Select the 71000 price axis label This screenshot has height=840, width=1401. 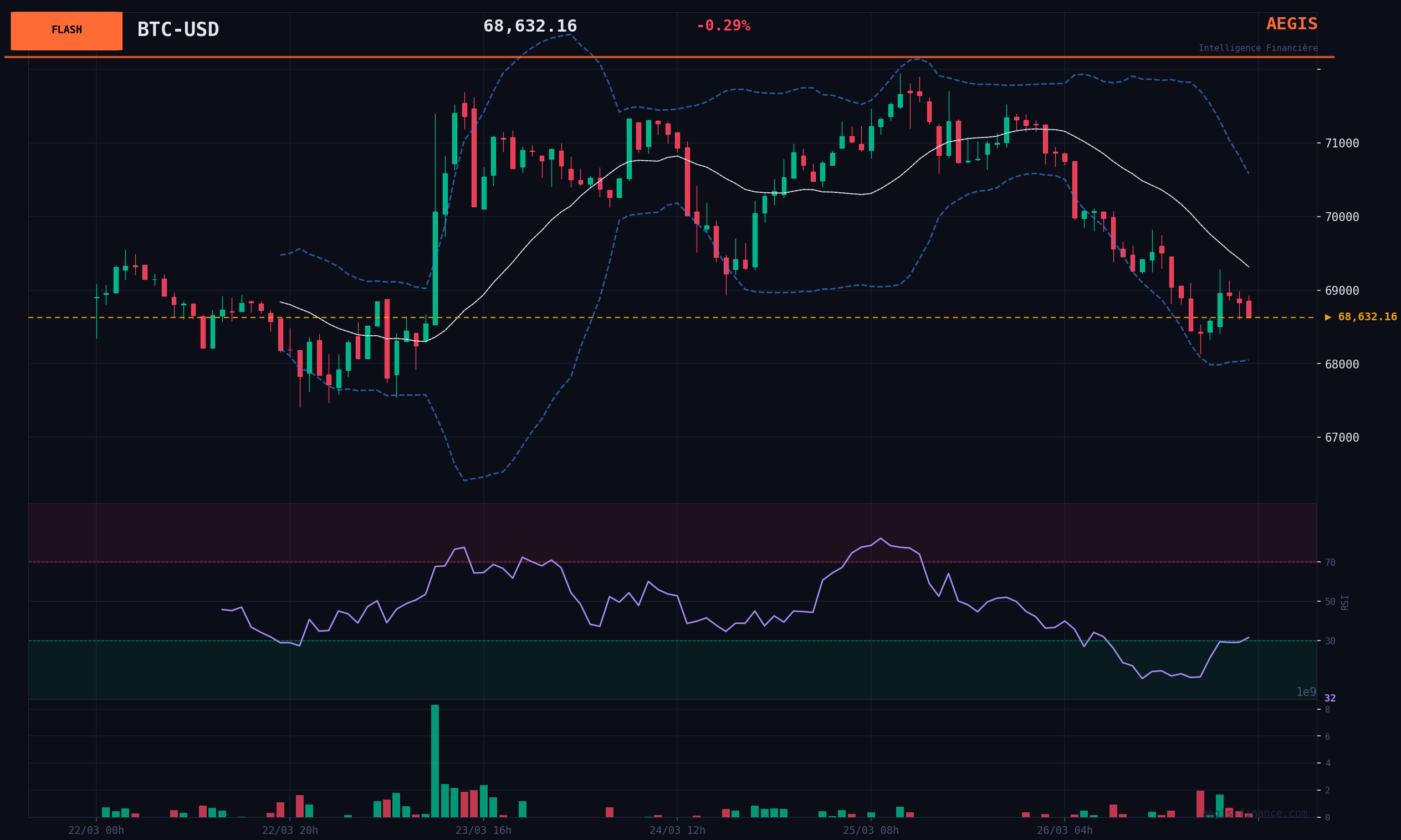(1342, 143)
